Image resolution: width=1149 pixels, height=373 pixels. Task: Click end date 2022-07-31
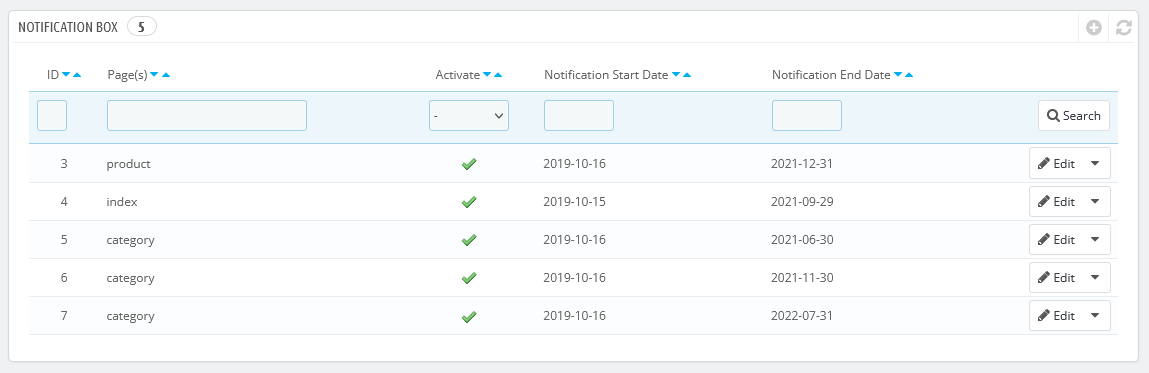[802, 316]
